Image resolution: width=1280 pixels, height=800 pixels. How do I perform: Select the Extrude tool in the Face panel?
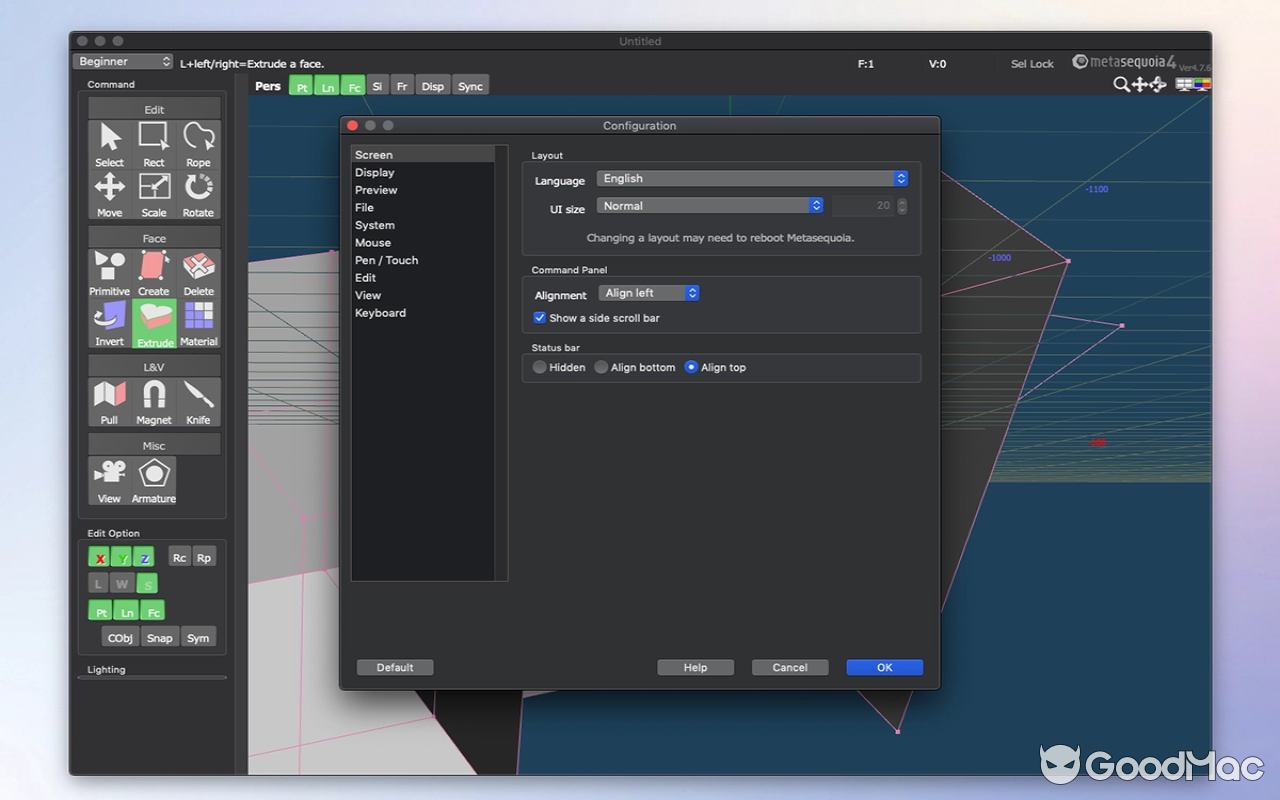pos(154,322)
